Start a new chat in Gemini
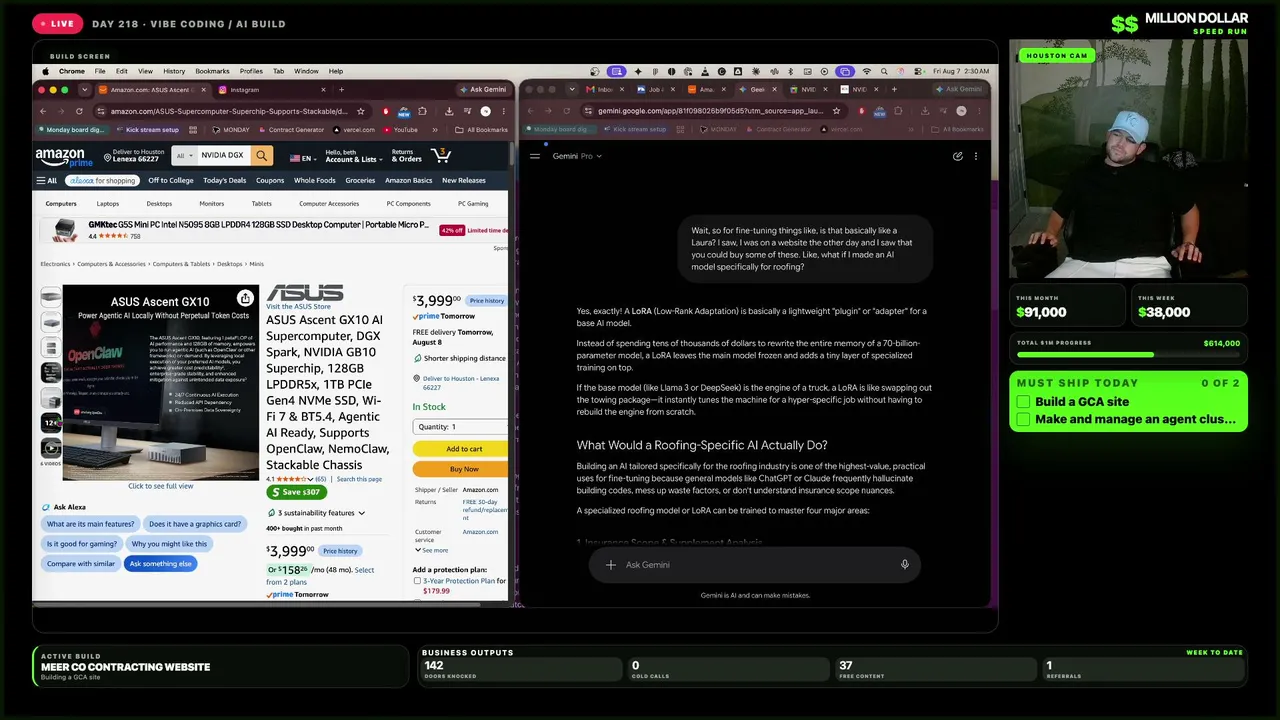Viewport: 1280px width, 720px height. 958,156
